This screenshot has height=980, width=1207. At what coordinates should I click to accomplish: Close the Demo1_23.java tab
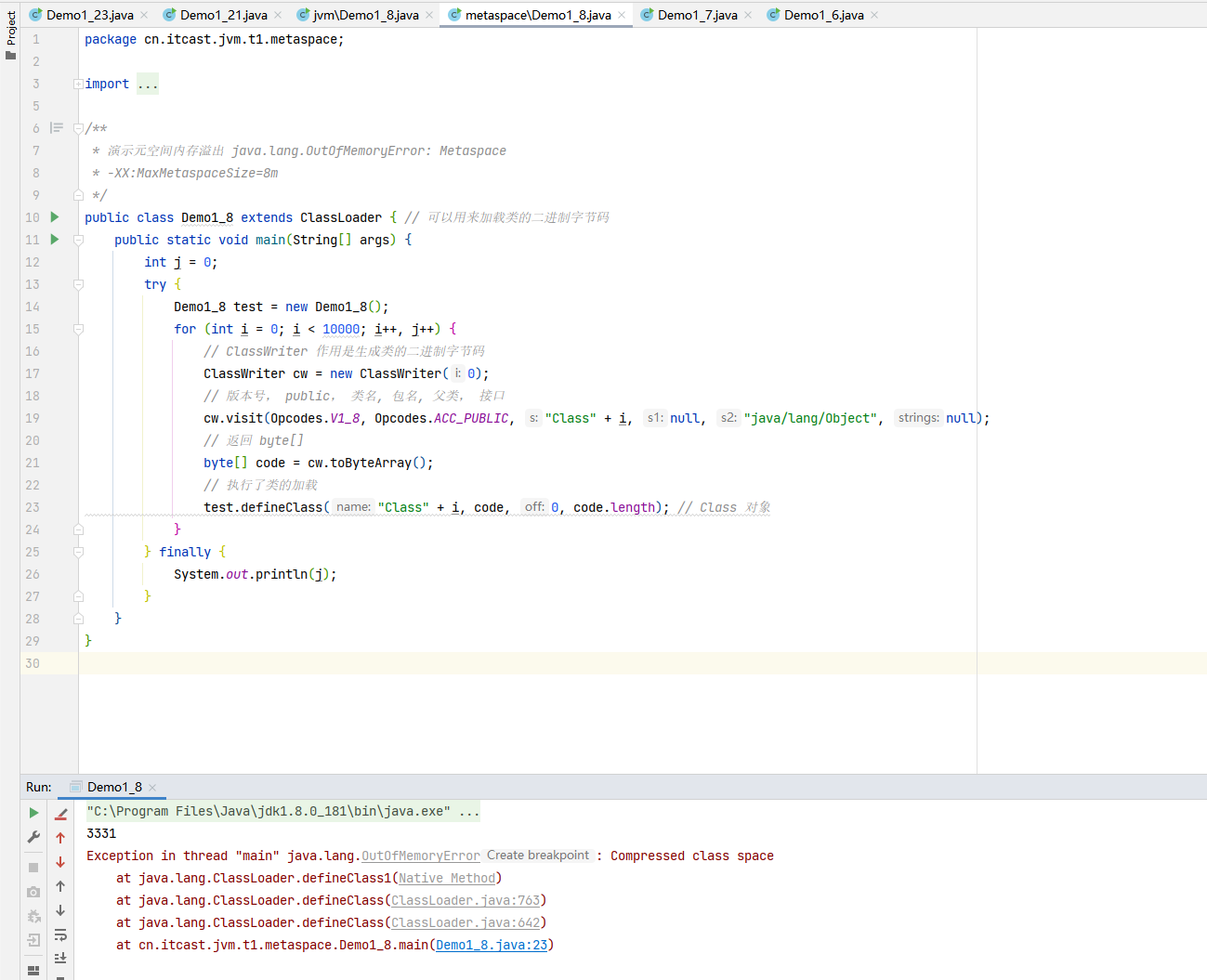click(x=144, y=15)
